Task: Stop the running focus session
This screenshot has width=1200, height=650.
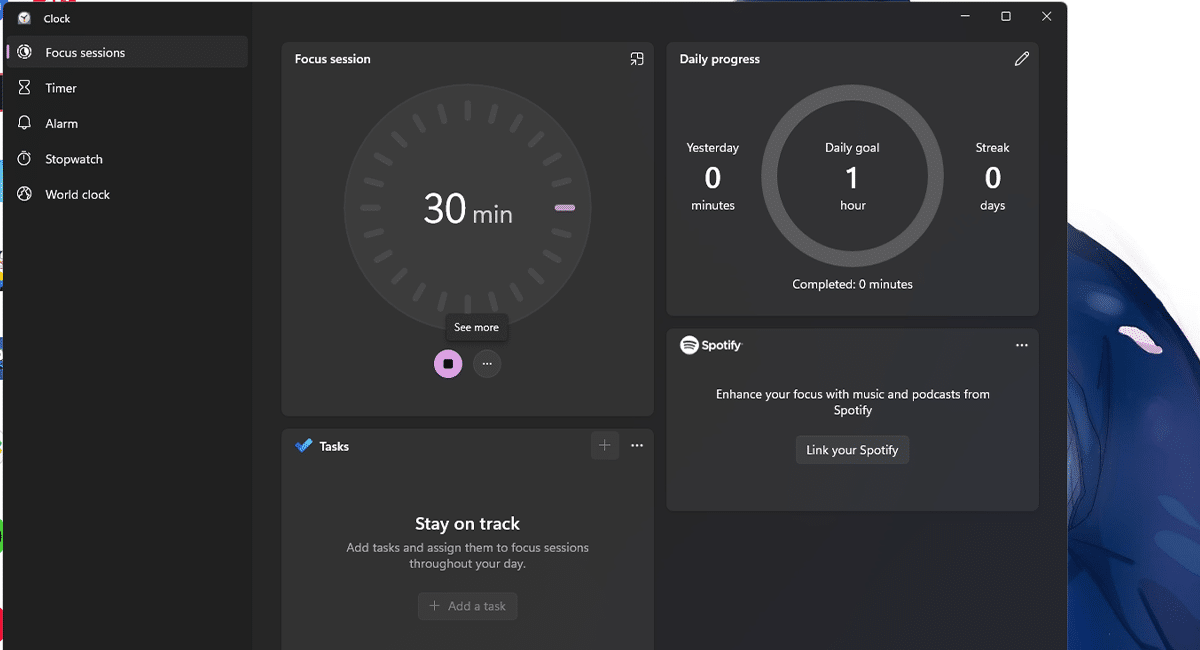Action: coord(448,364)
